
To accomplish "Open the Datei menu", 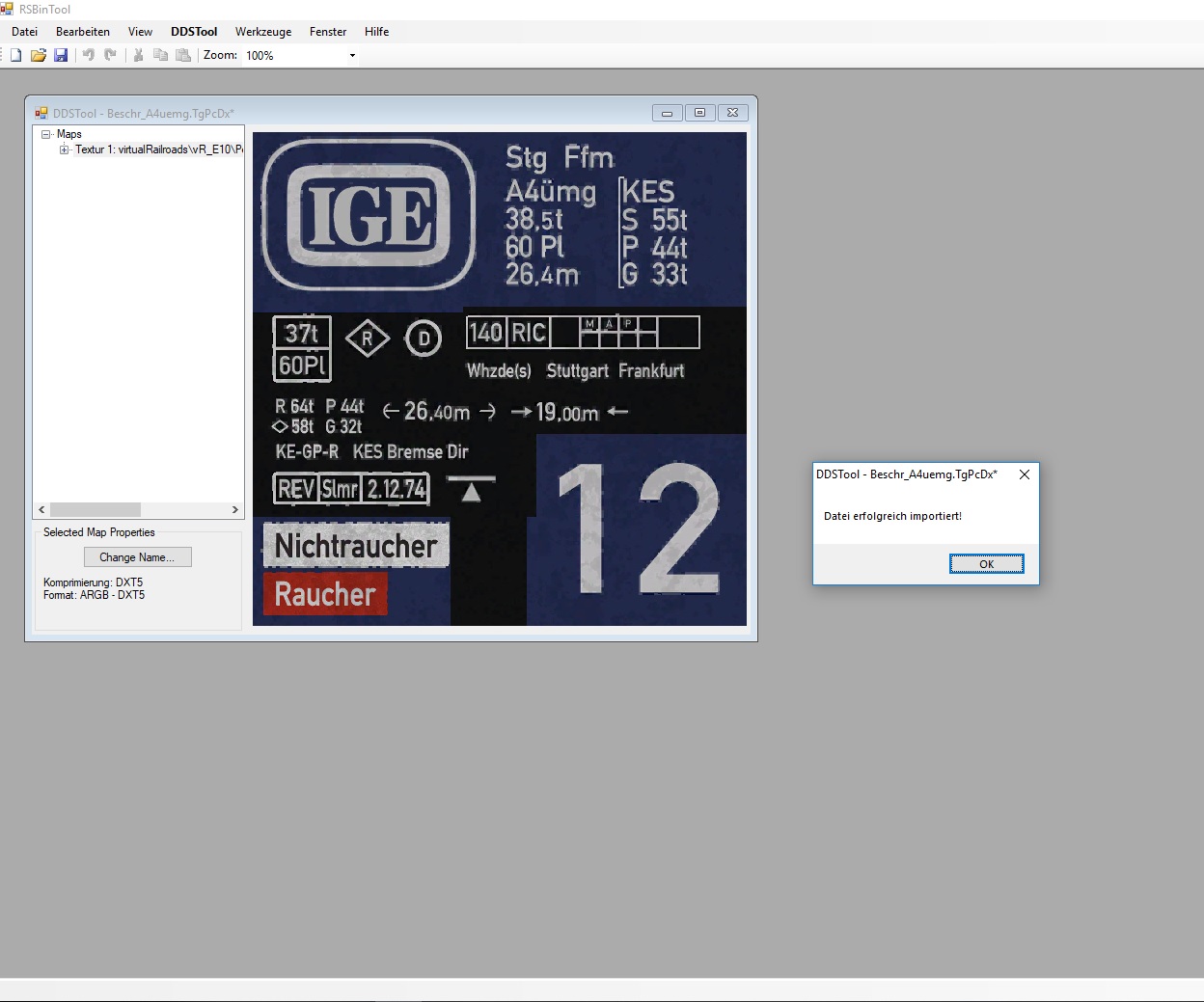I will click(24, 32).
